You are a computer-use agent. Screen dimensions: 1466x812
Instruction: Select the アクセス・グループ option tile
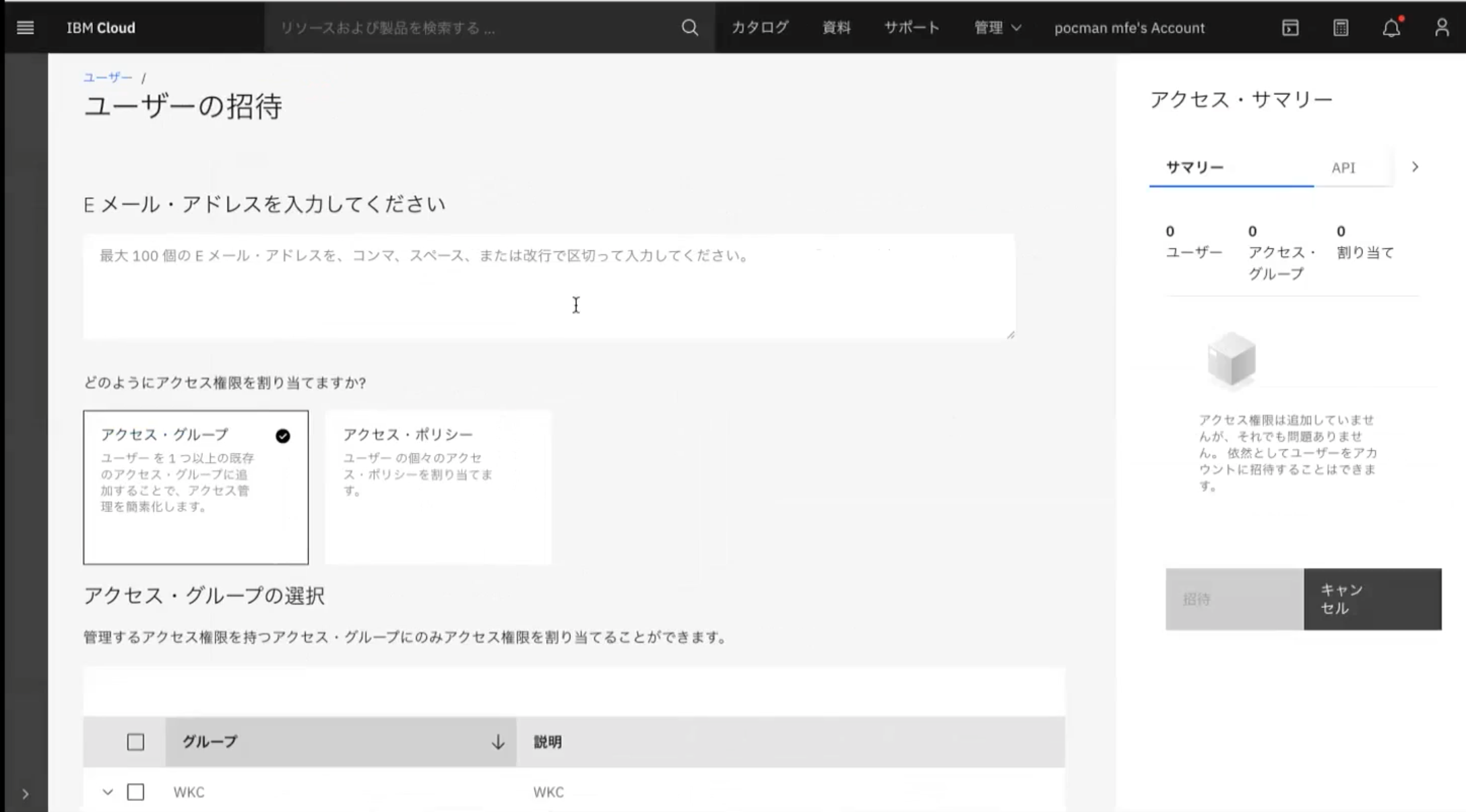[195, 487]
